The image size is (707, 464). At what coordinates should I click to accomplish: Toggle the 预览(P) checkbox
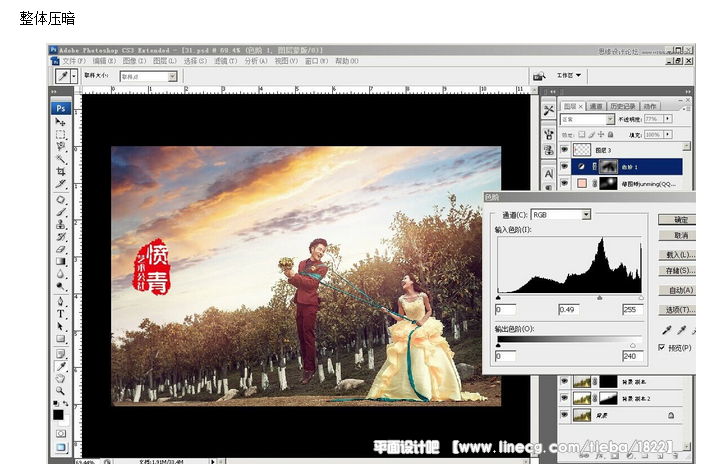[661, 347]
